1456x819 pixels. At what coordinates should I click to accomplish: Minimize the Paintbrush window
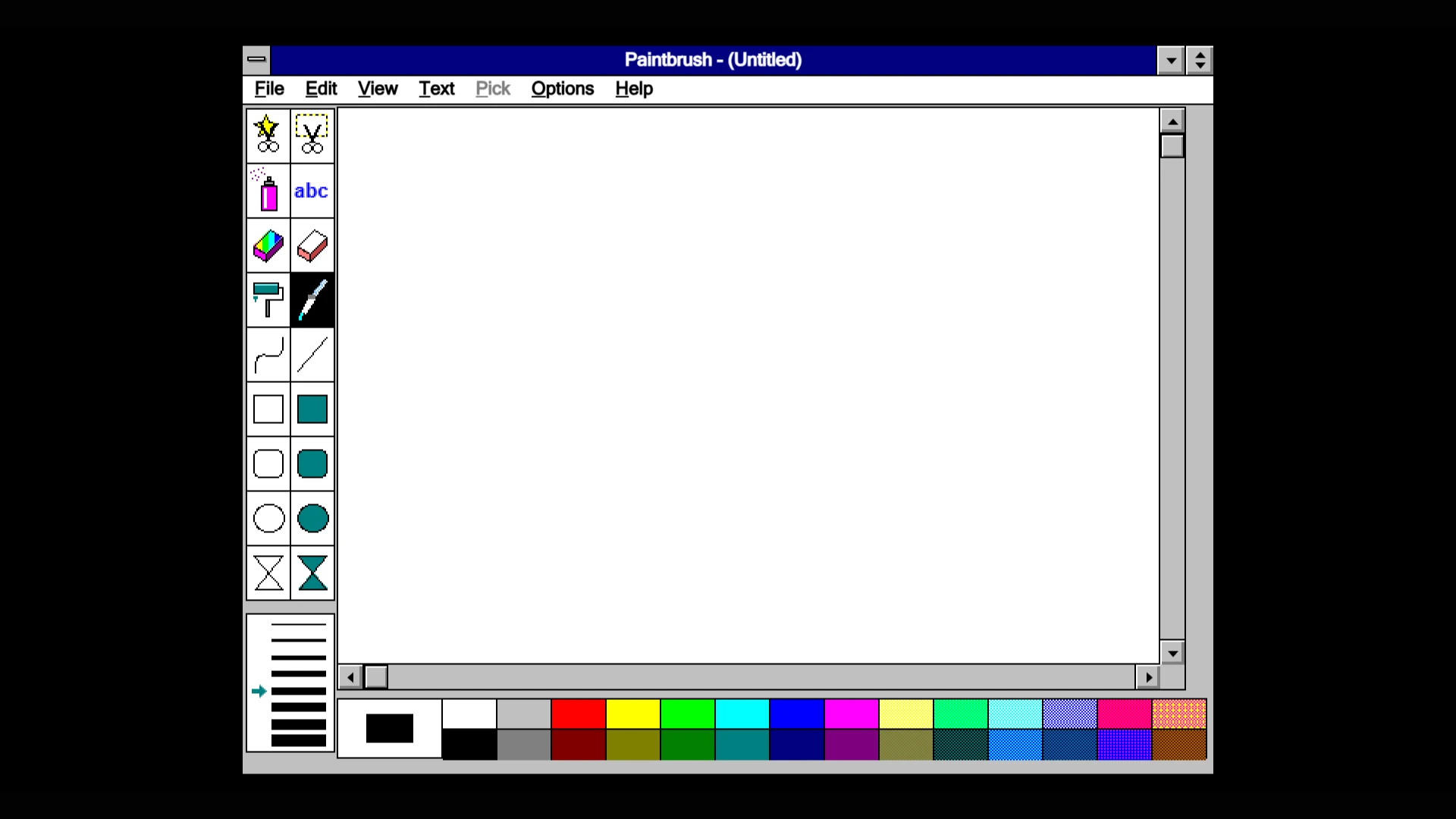pos(1171,61)
